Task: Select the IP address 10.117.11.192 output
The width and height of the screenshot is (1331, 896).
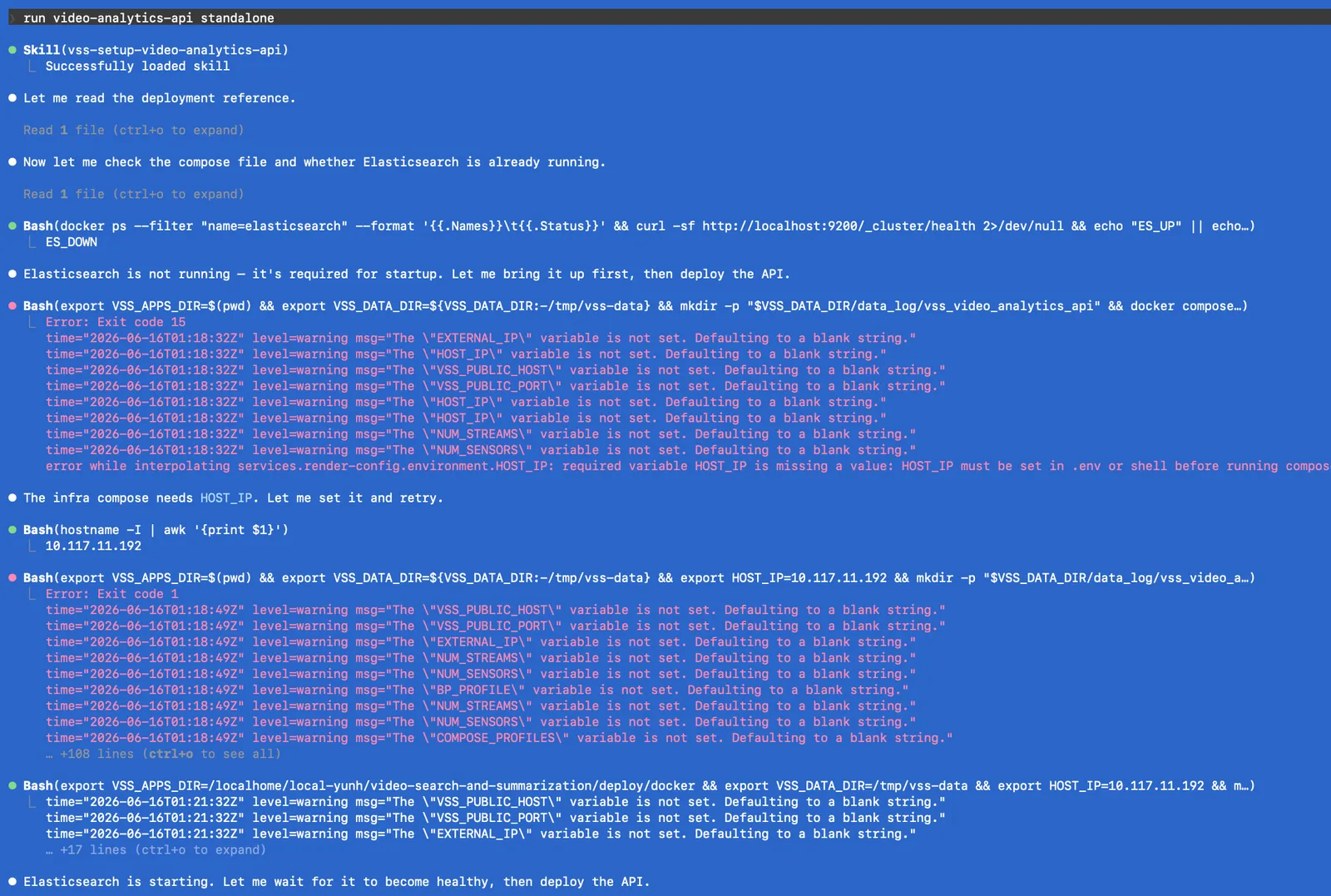Action: coord(93,546)
